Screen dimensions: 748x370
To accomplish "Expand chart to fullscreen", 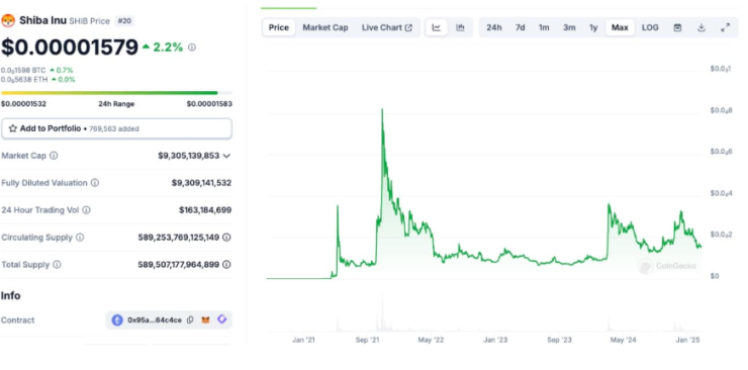I will [x=725, y=28].
